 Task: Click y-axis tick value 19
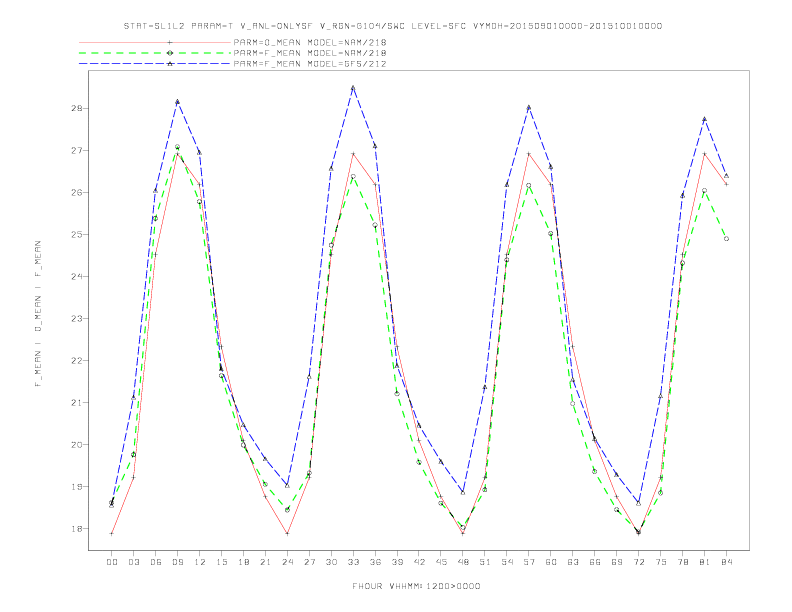click(77, 487)
